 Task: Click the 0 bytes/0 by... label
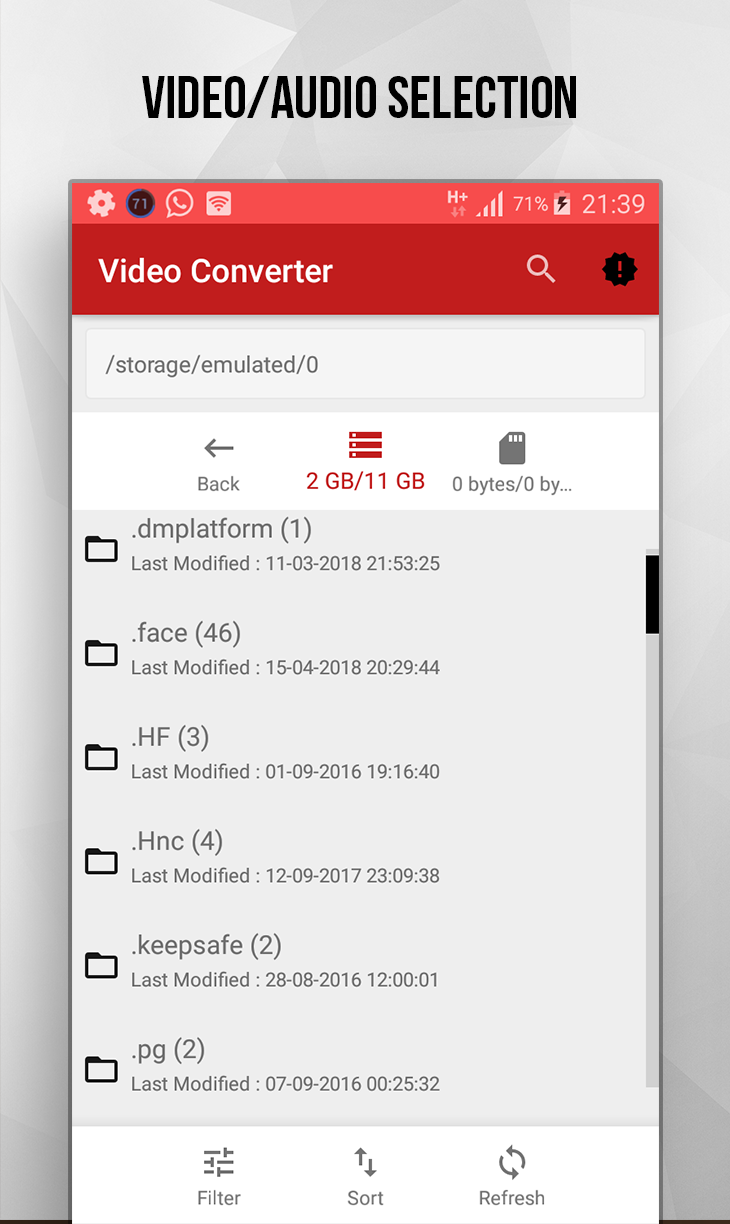(x=512, y=485)
